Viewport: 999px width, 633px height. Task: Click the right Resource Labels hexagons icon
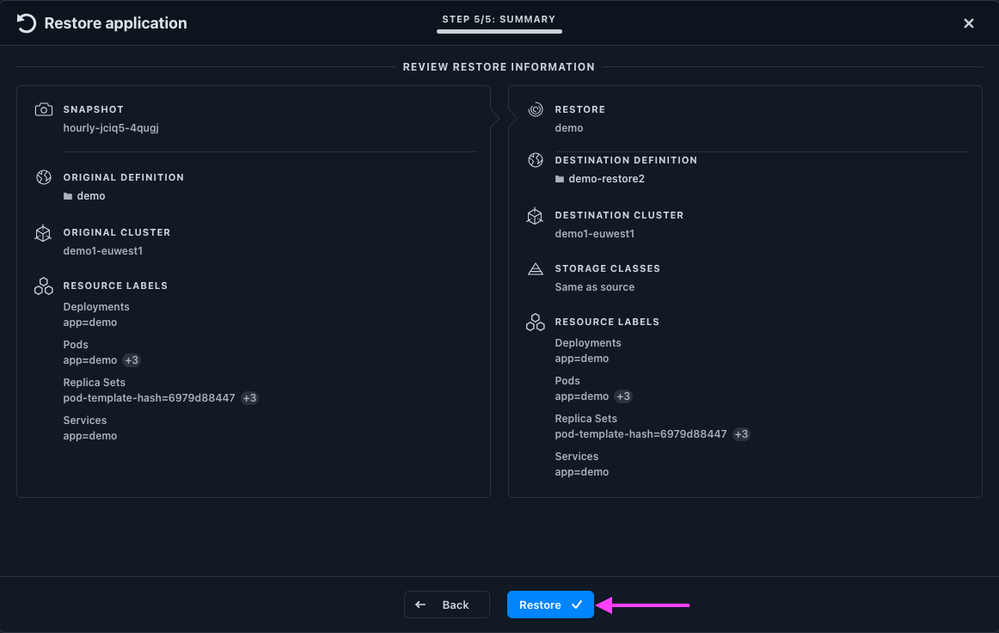(535, 322)
